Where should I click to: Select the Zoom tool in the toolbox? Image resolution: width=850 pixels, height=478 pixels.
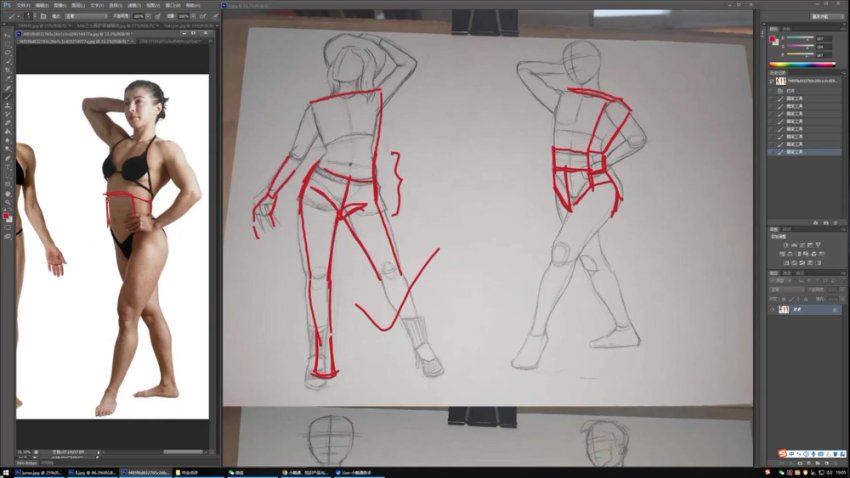8,202
